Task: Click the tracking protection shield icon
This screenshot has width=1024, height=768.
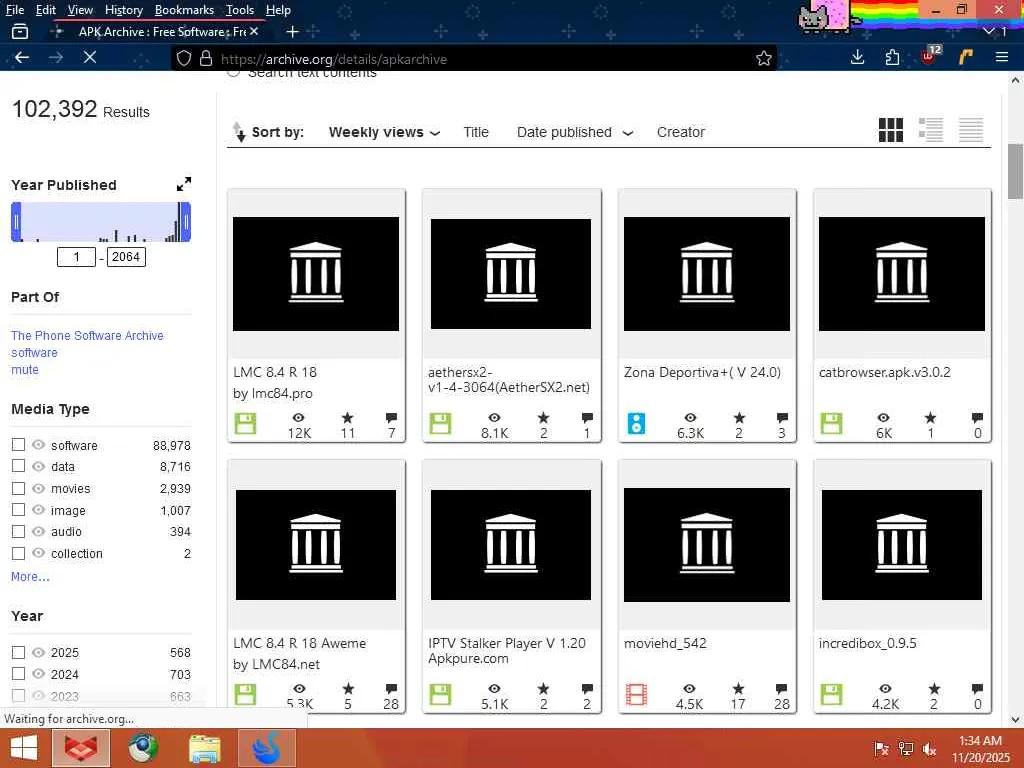Action: coord(184,59)
